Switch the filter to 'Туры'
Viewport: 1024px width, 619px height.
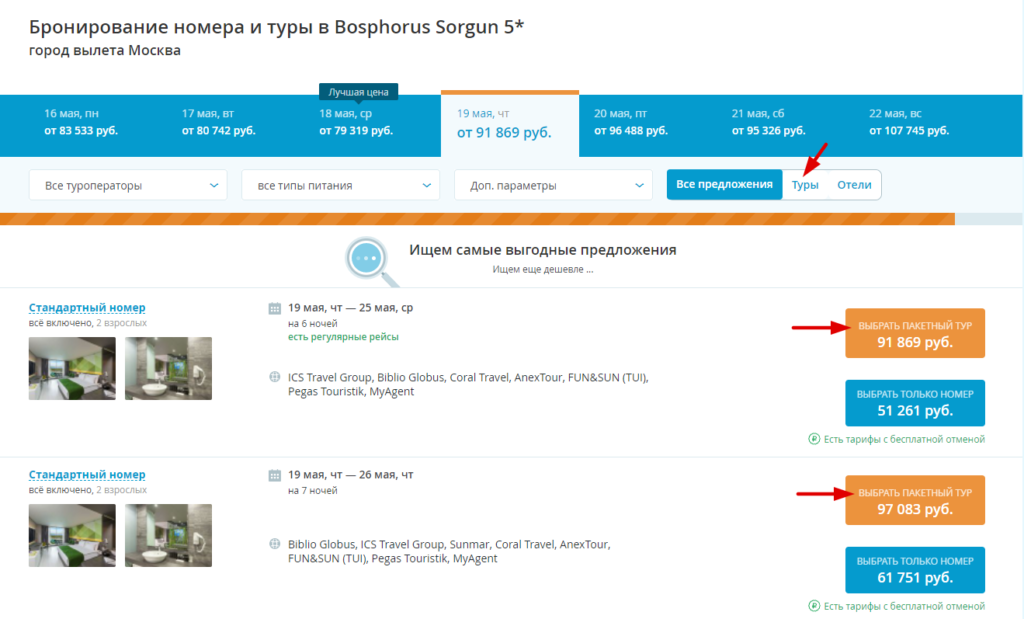[805, 184]
